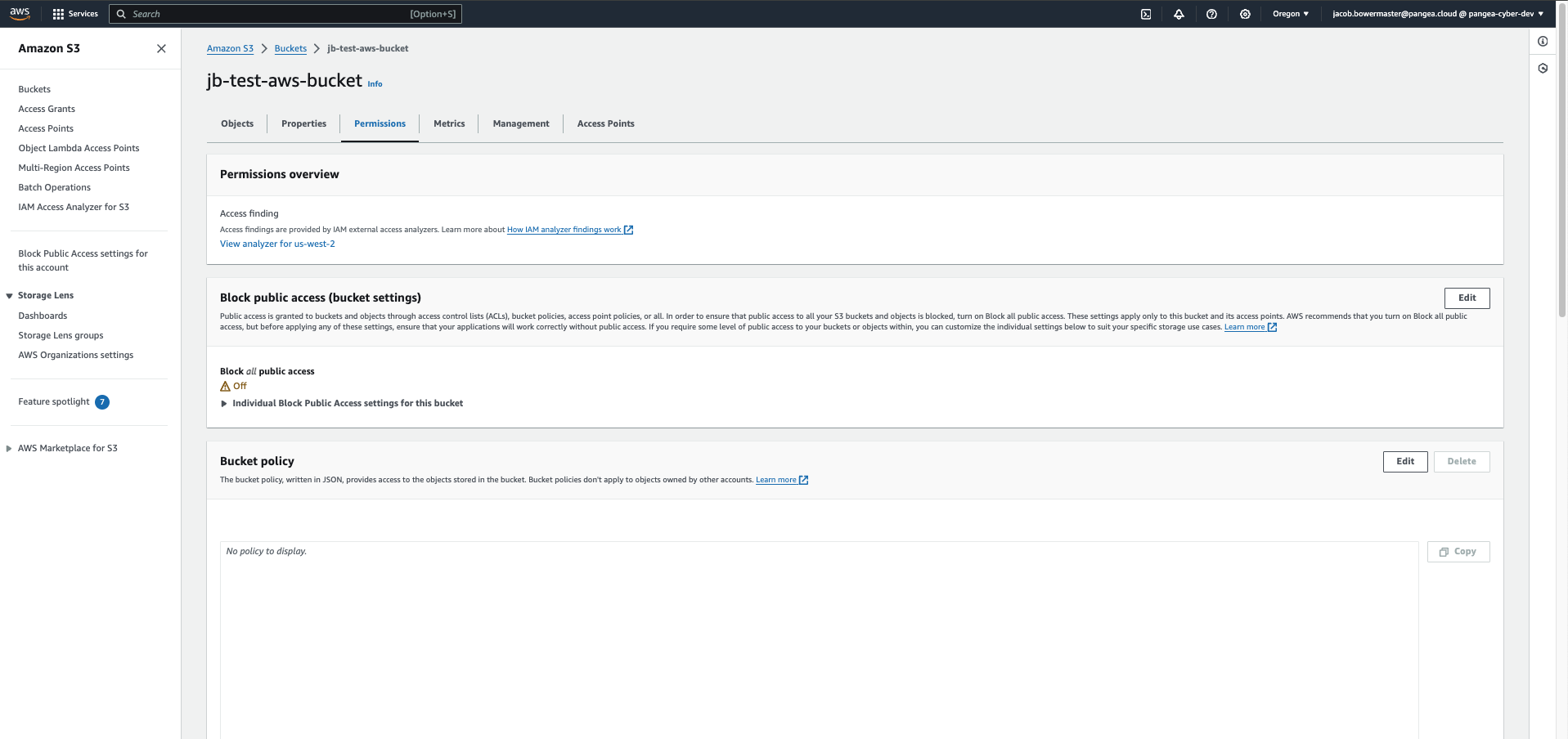Viewport: 1568px width, 739px height.
Task: Open the Access Points tab
Action: pyautogui.click(x=605, y=124)
